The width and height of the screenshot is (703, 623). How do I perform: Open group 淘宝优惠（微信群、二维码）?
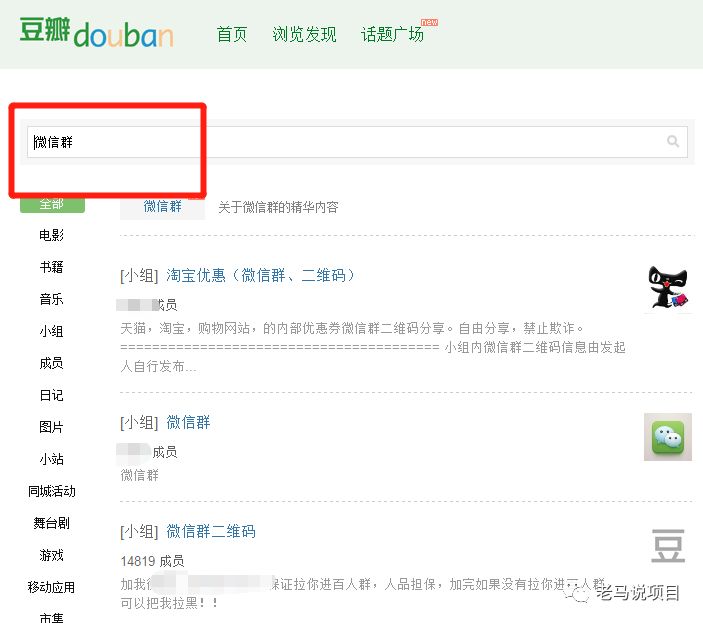pos(261,275)
